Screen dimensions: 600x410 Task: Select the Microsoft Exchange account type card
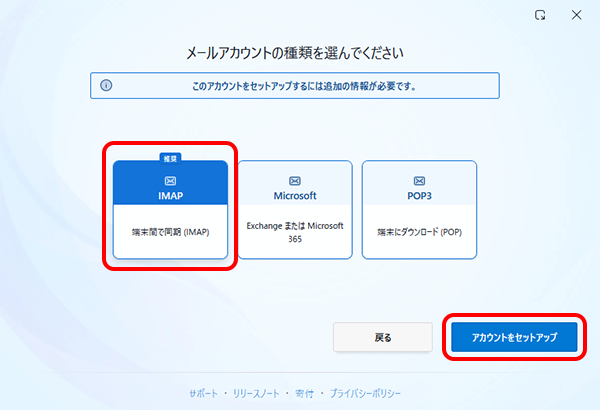coord(295,210)
